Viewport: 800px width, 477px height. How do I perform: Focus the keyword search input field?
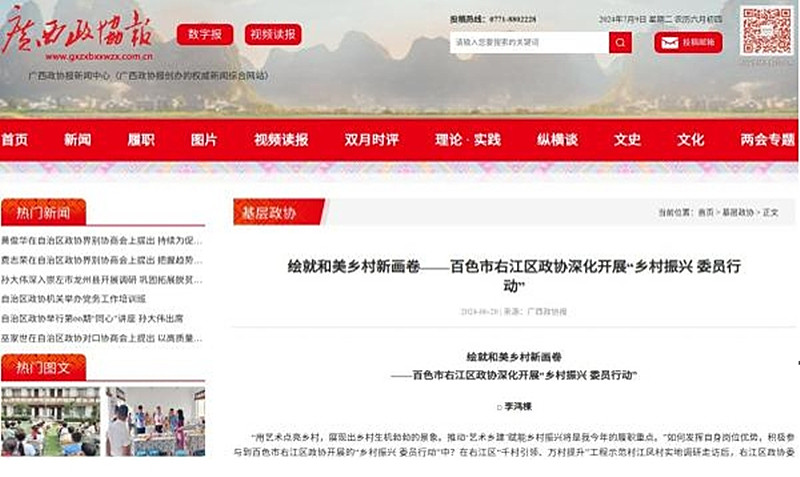point(529,42)
